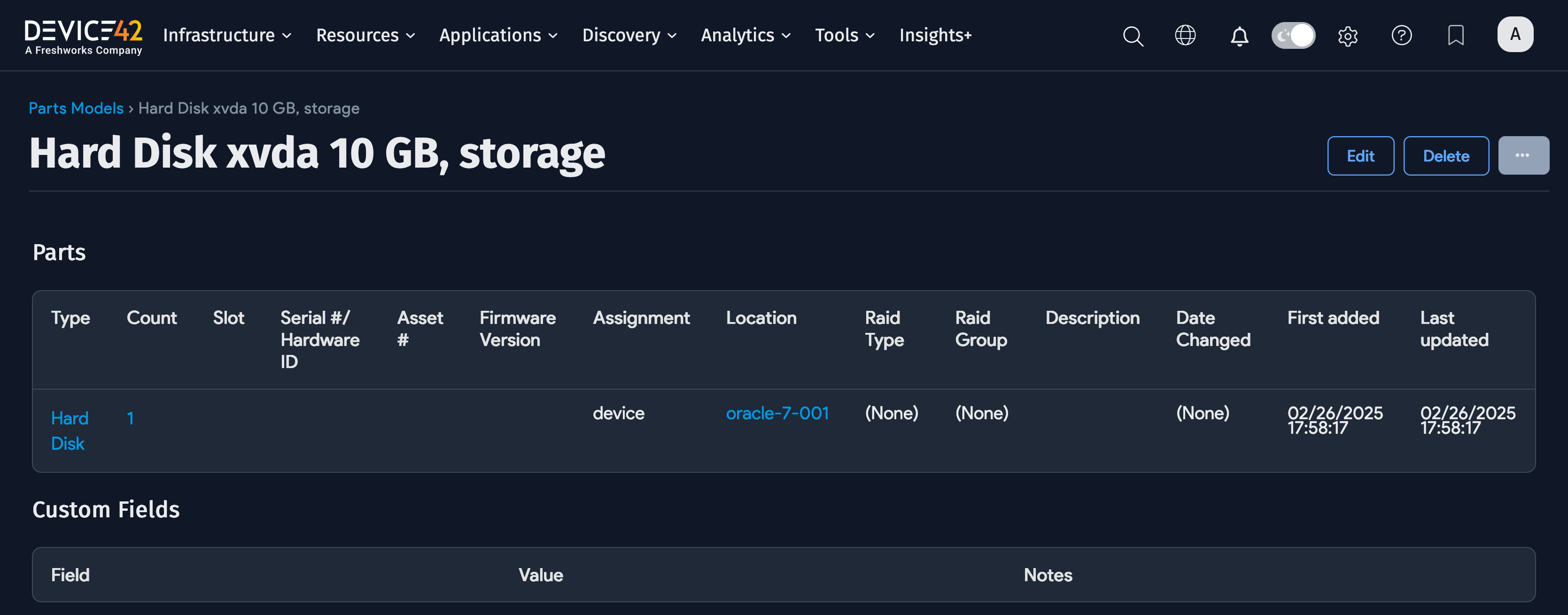Open the Insights+ menu item
The width and height of the screenshot is (1568, 615).
[x=935, y=35]
